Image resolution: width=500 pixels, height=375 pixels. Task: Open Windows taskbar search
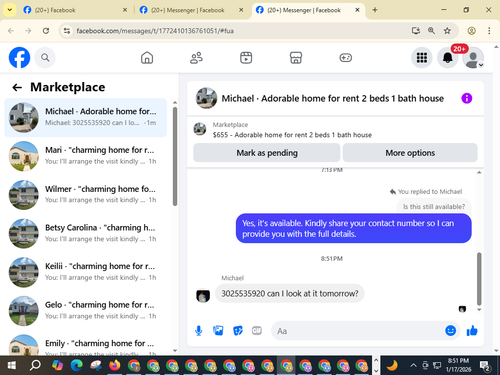(x=35, y=366)
